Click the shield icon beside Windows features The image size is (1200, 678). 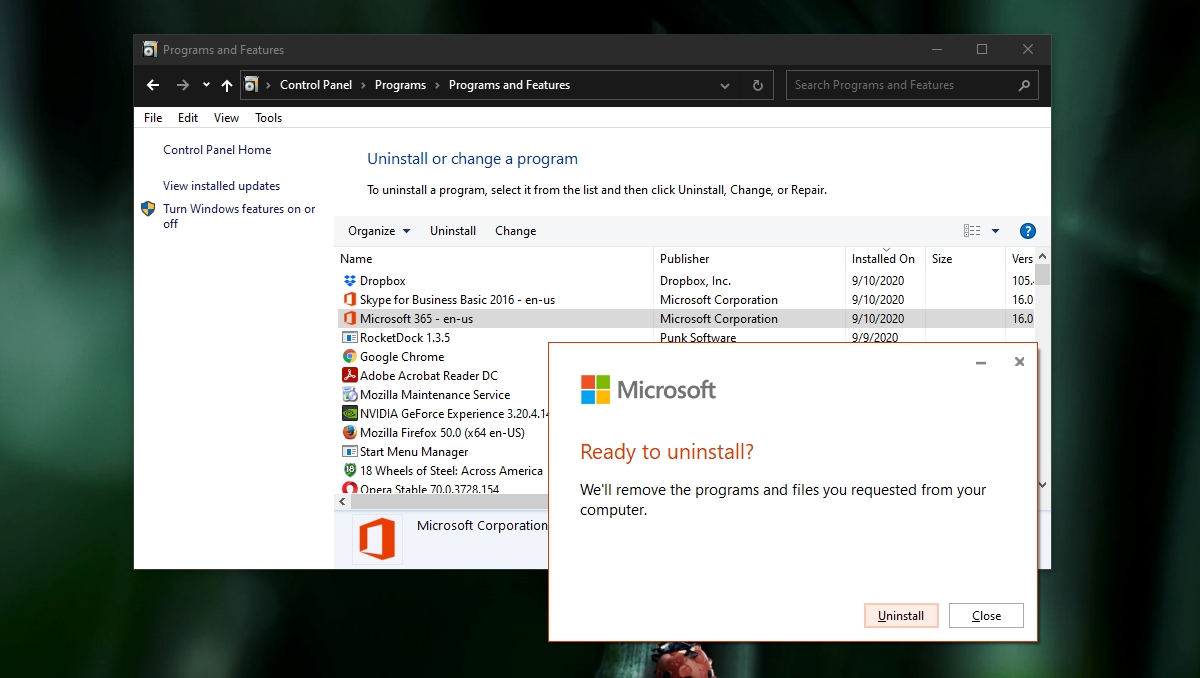148,209
